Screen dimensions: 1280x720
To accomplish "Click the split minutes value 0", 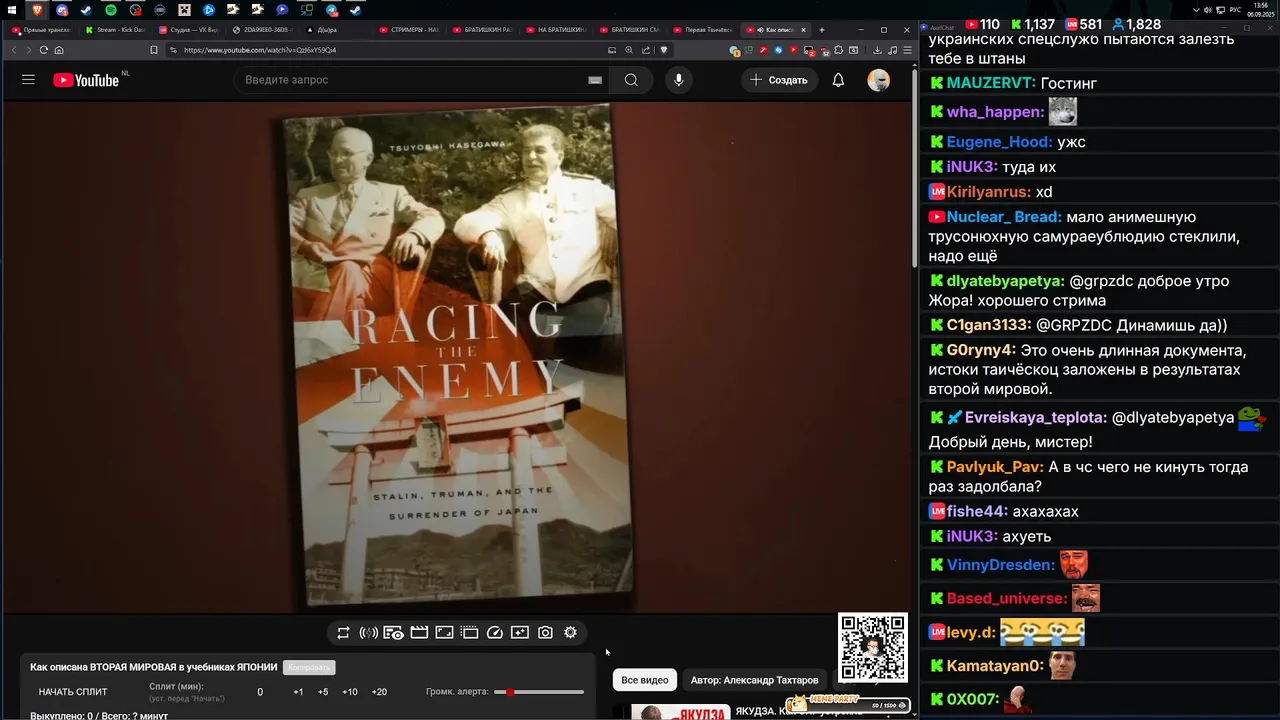I will (x=260, y=692).
